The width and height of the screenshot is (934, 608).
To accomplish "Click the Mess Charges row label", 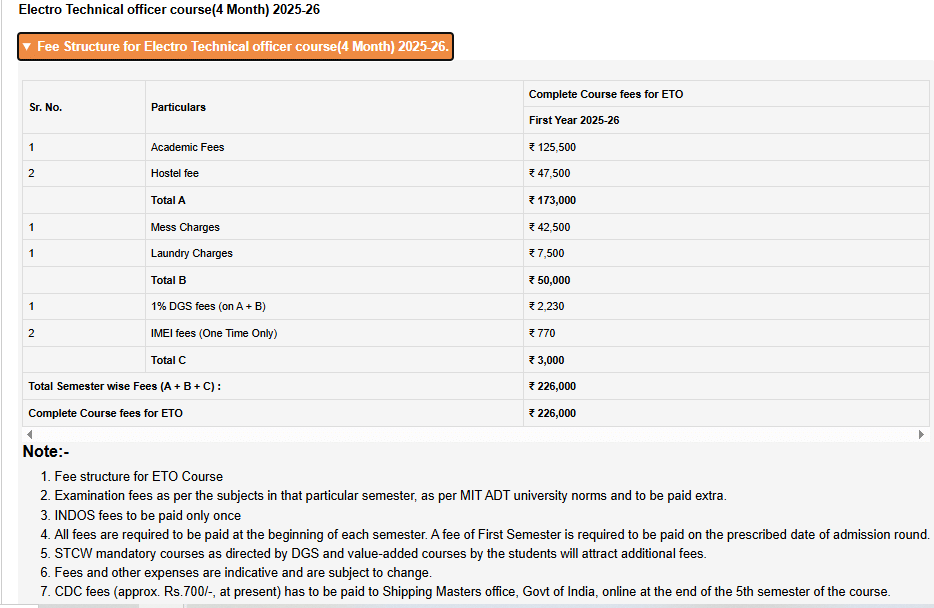I will [185, 227].
